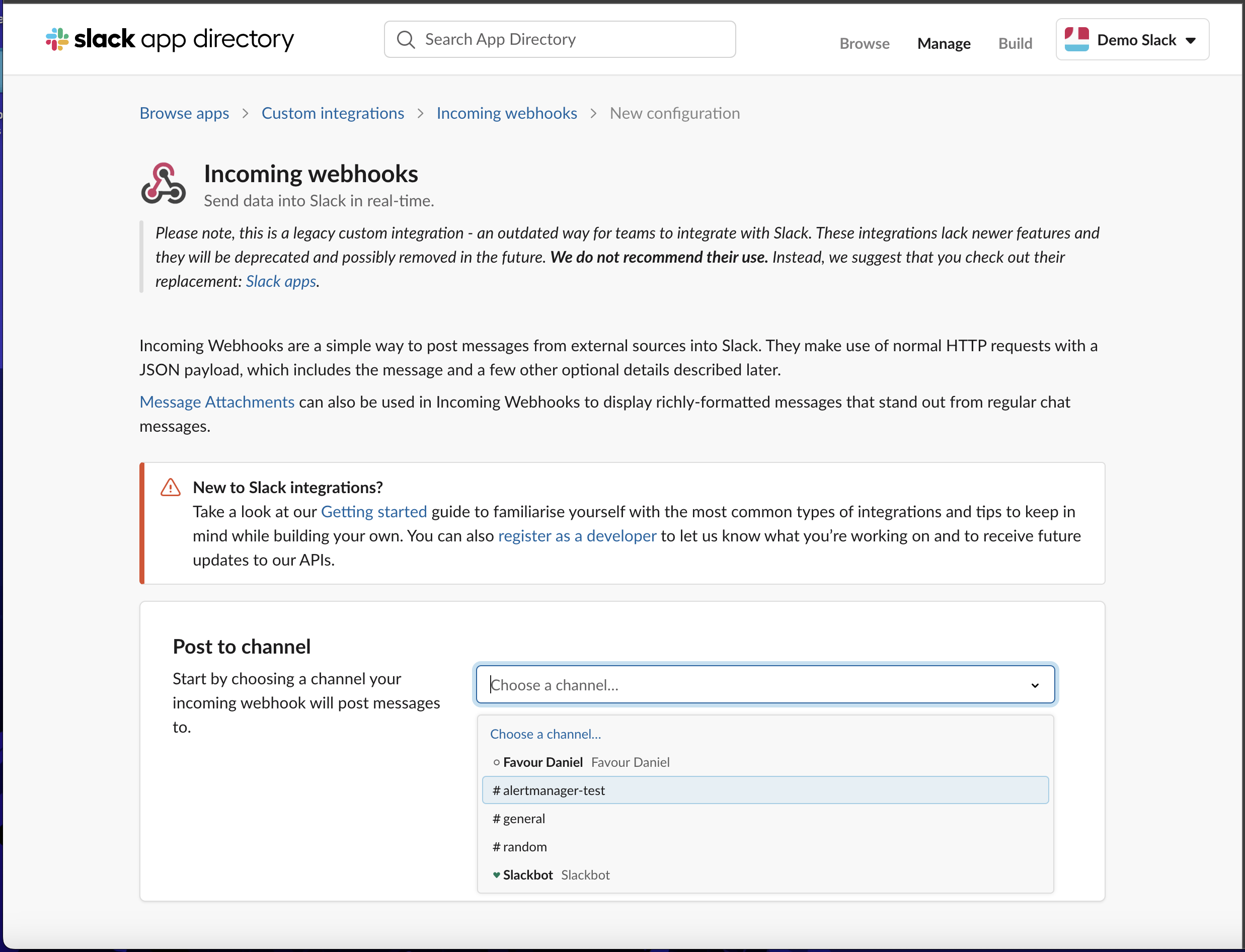Open the Browse navigation tab

point(864,43)
